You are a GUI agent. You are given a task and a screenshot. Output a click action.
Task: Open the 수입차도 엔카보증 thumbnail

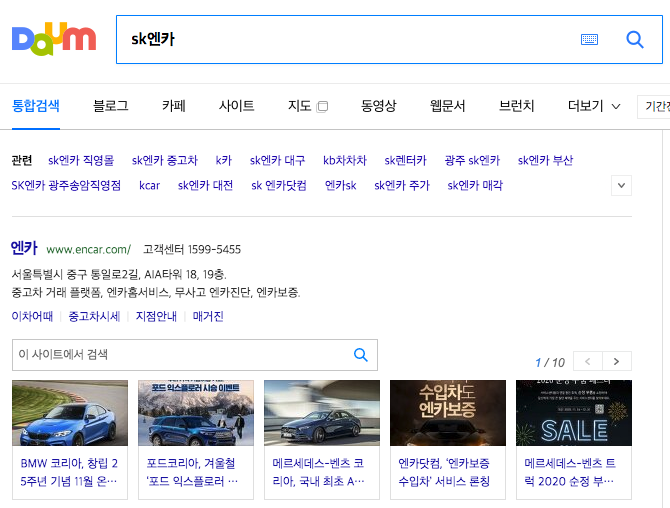(x=448, y=413)
